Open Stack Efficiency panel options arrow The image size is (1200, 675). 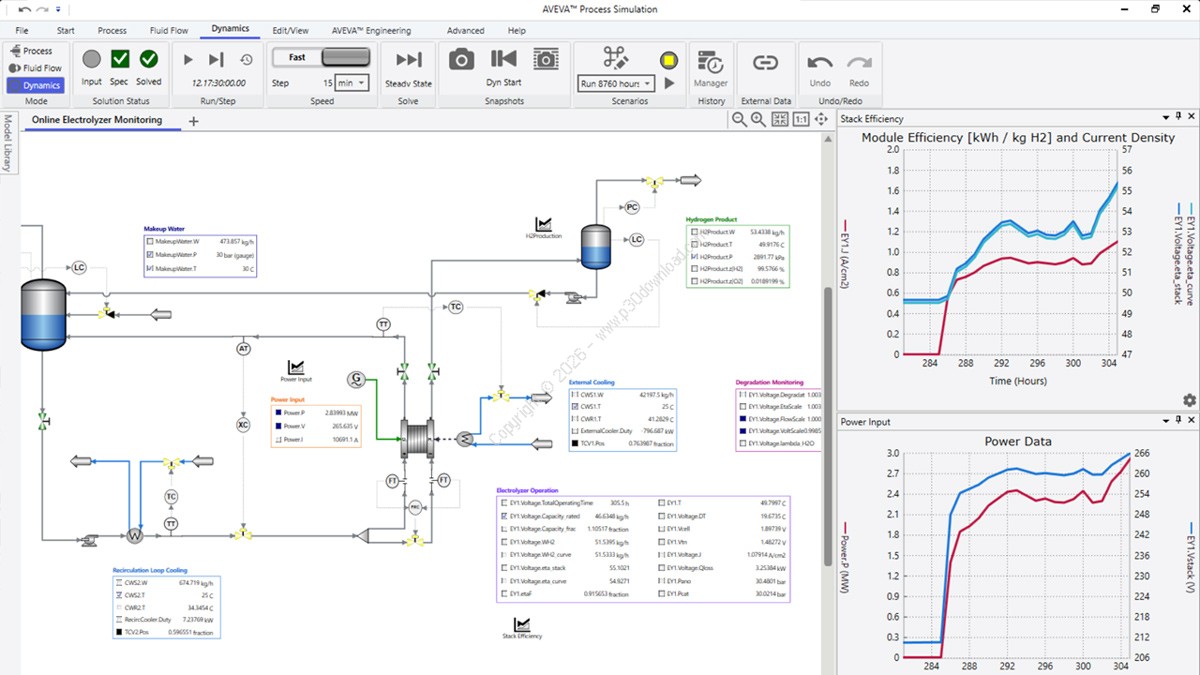click(1165, 118)
